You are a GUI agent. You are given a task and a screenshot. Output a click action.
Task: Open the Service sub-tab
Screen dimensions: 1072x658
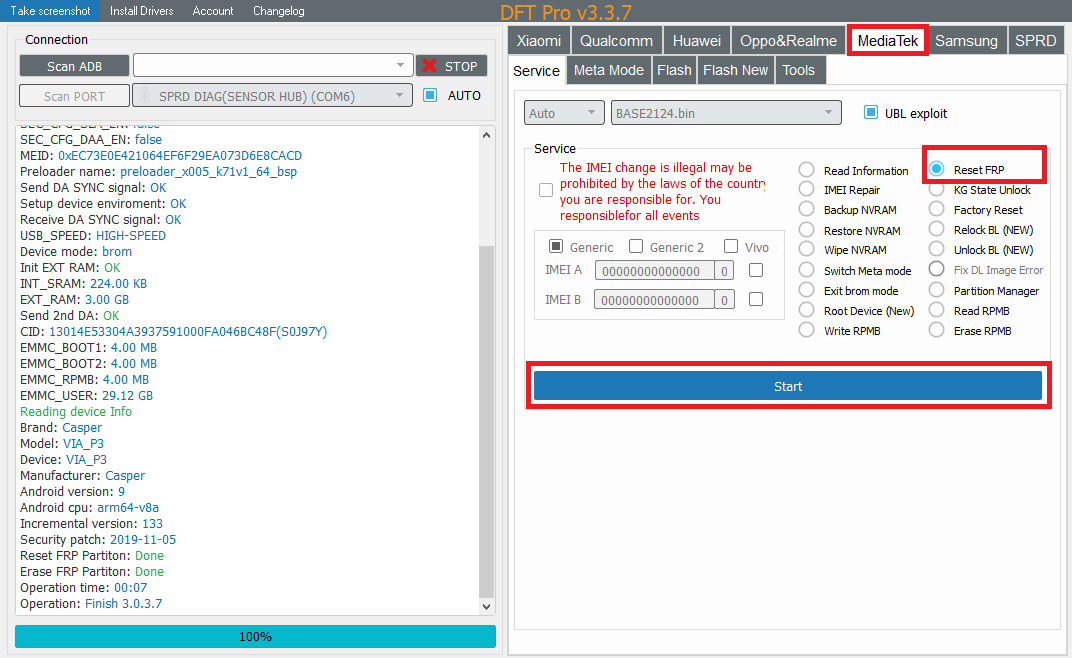coord(537,70)
